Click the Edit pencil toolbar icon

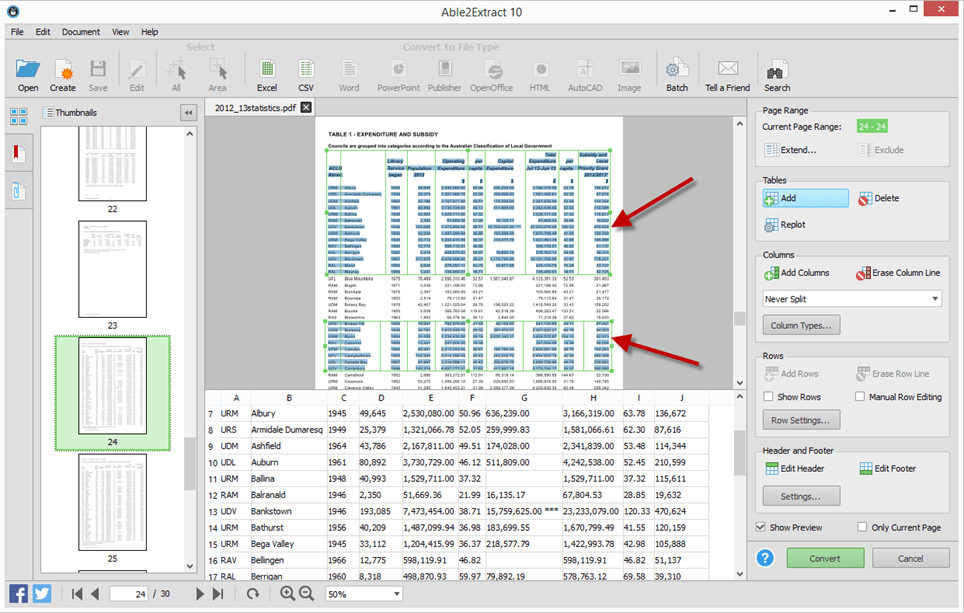136,75
